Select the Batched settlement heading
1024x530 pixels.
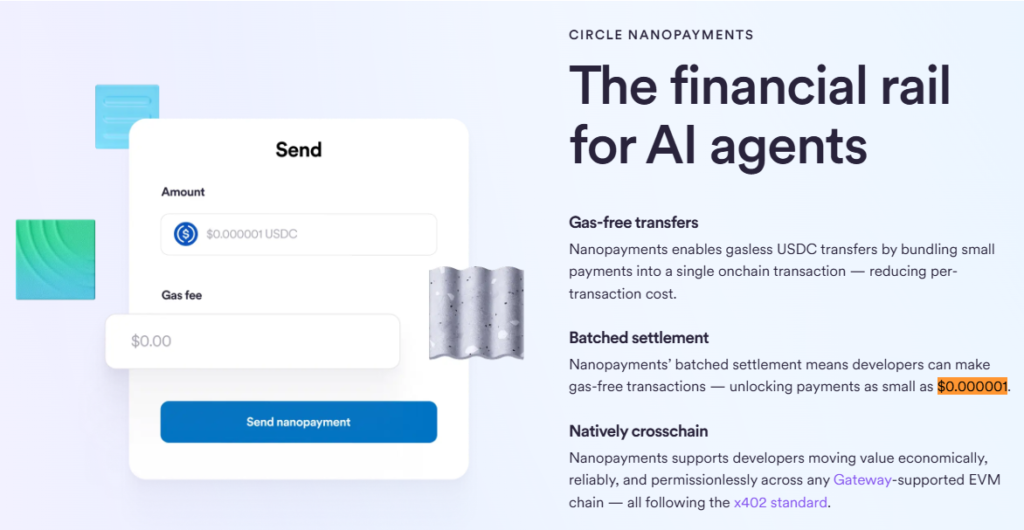pyautogui.click(x=639, y=338)
